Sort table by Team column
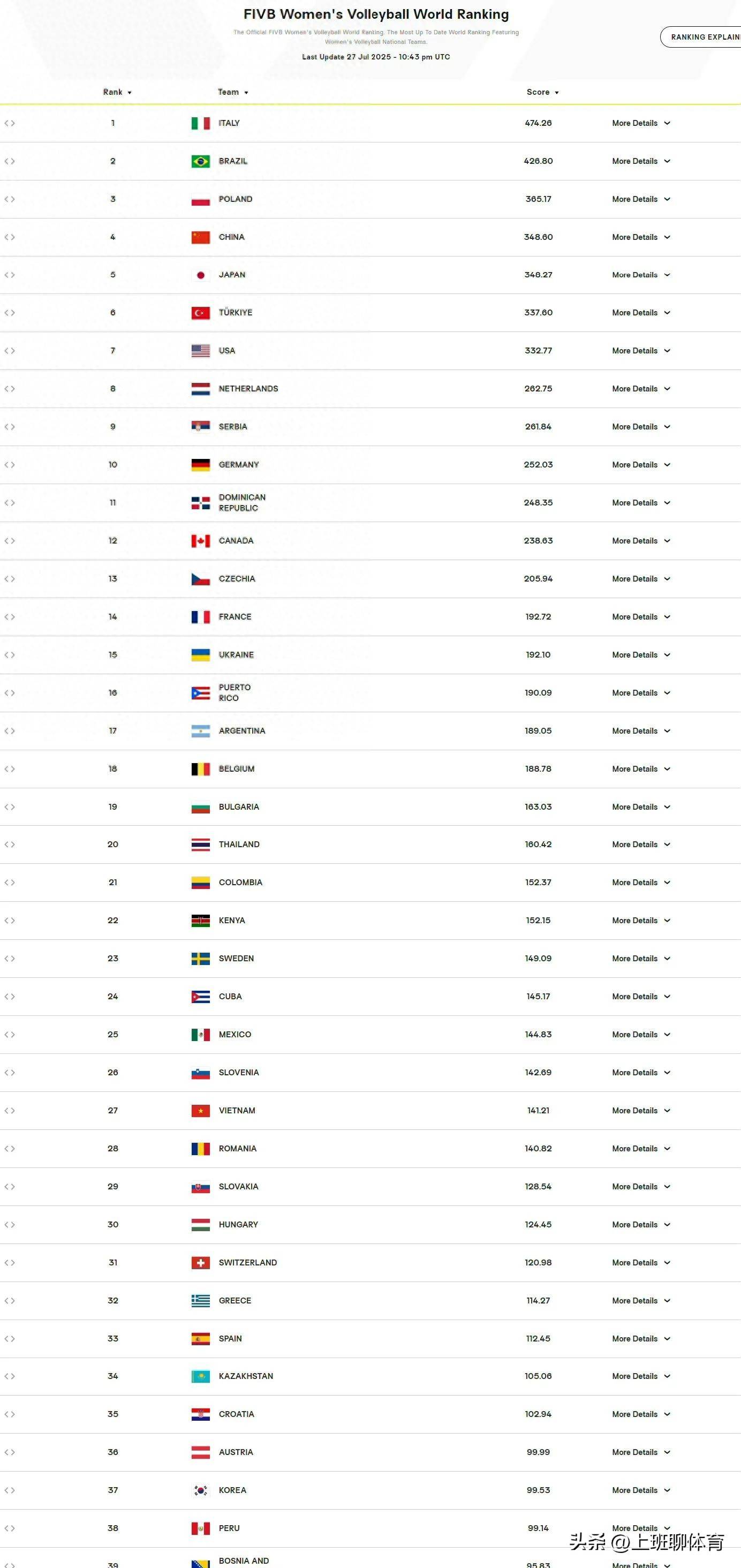 [x=233, y=92]
